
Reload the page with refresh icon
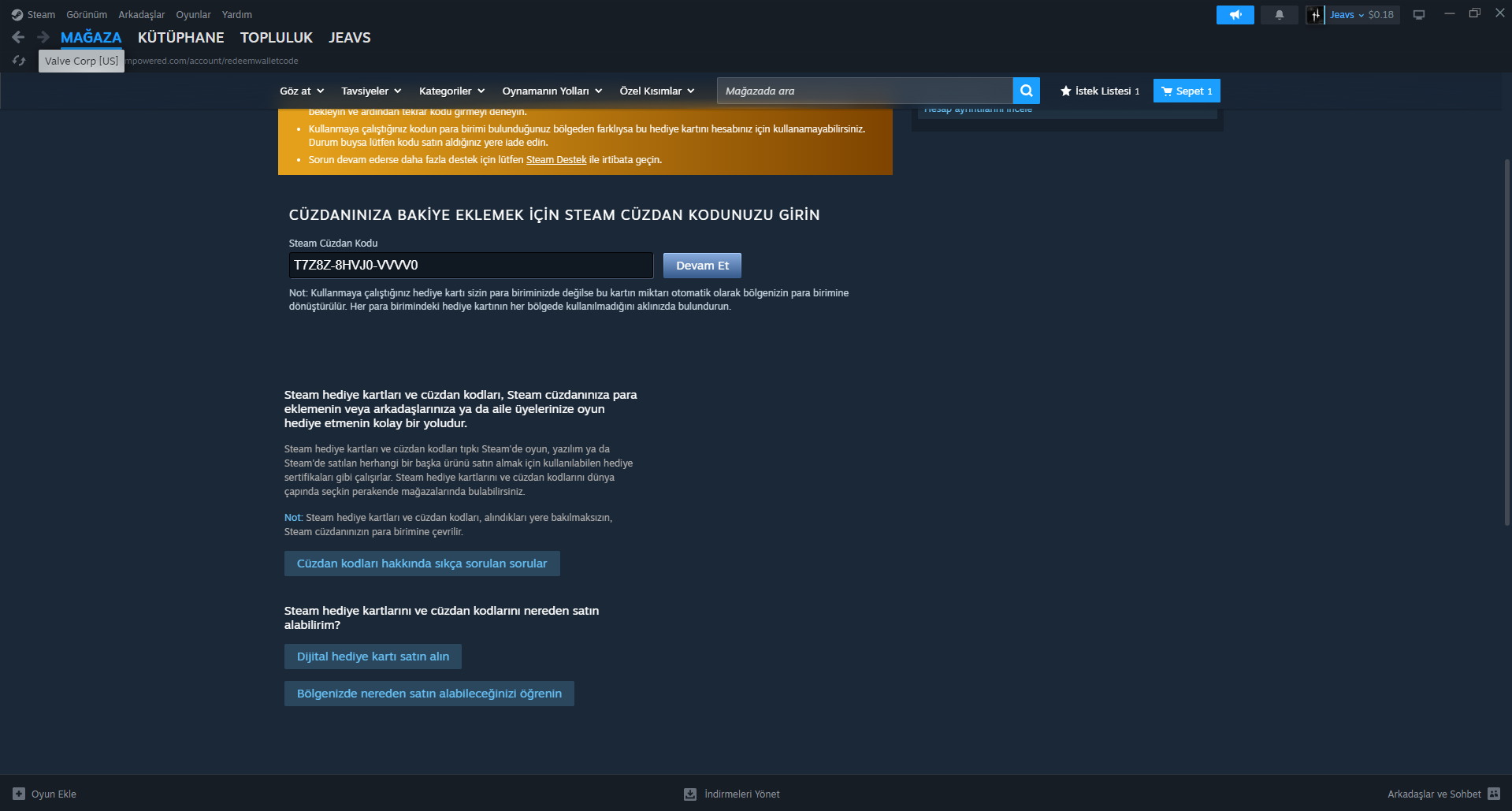coord(20,61)
